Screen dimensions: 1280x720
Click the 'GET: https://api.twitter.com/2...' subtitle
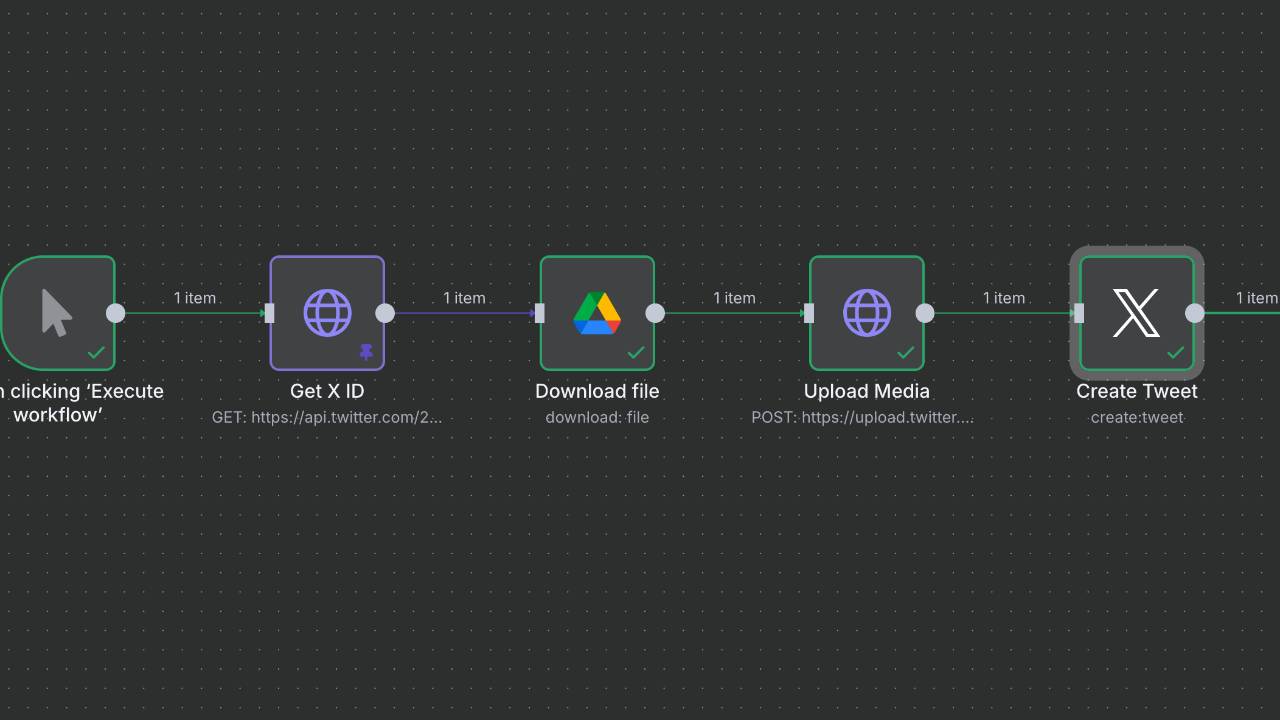pyautogui.click(x=327, y=417)
